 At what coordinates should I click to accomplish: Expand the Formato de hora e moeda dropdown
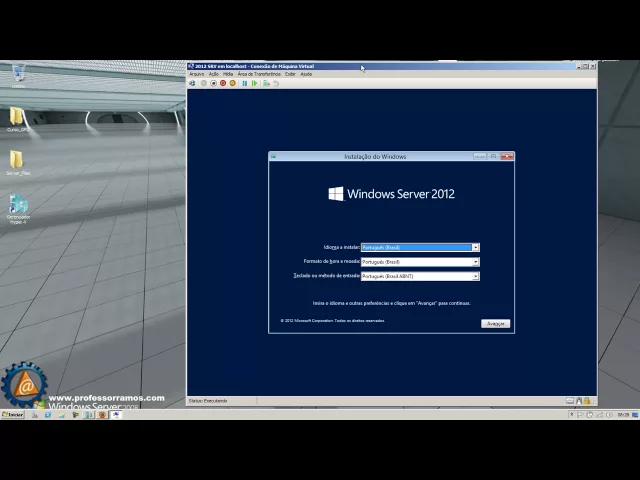click(x=476, y=262)
